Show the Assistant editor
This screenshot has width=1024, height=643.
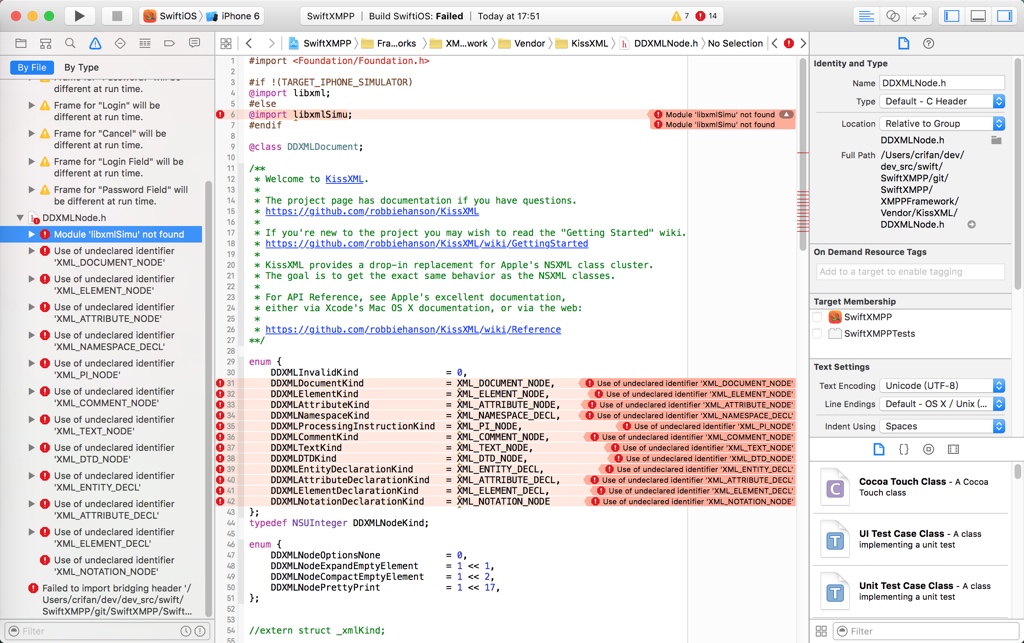pos(893,16)
